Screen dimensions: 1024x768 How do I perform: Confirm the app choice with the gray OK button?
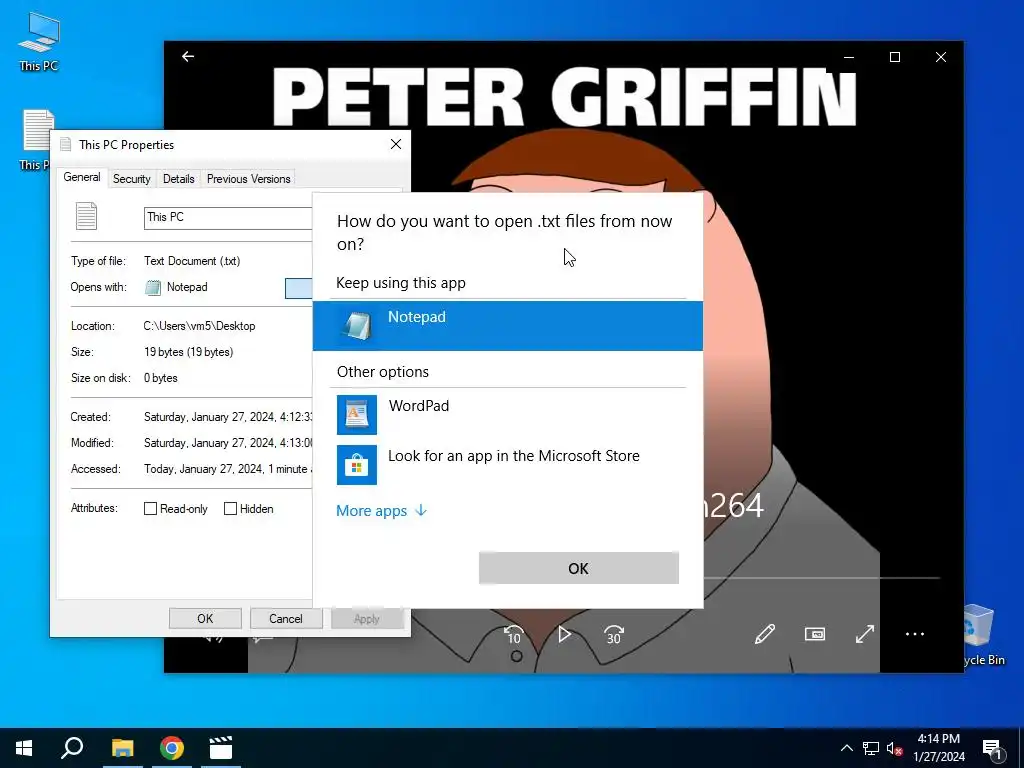tap(579, 568)
